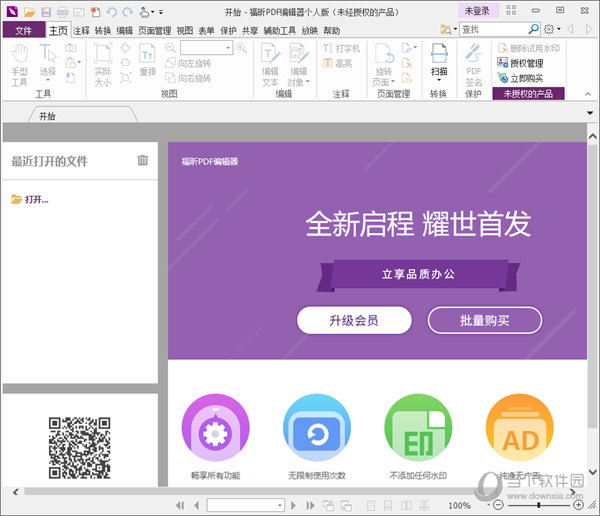
Task: Click the Not logged in (未登录) button
Action: coord(477,11)
